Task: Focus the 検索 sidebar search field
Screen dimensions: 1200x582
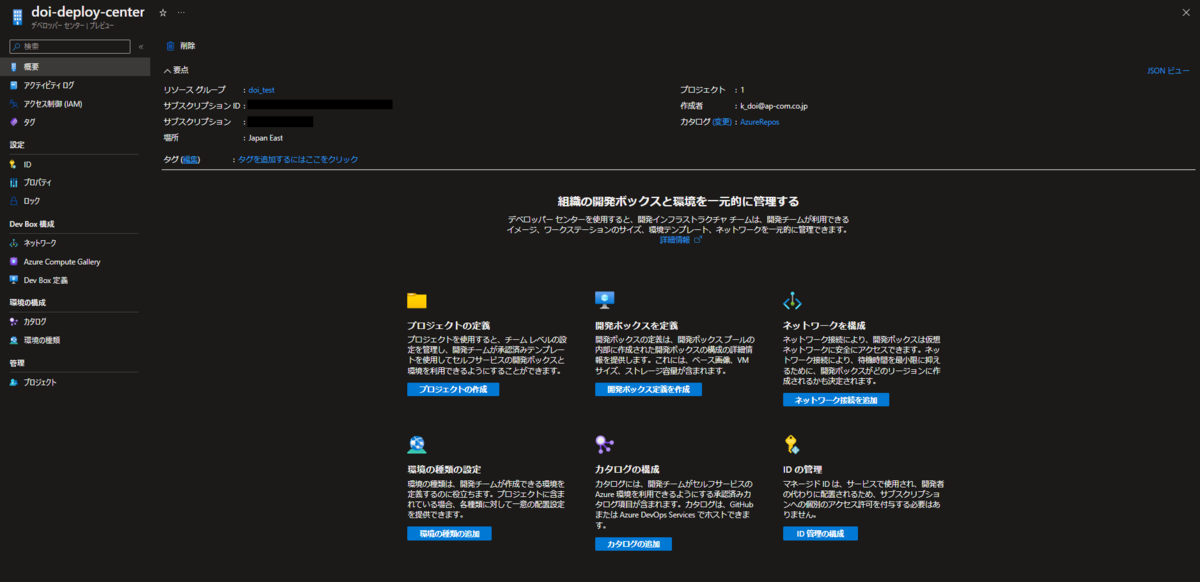Action: pos(69,46)
